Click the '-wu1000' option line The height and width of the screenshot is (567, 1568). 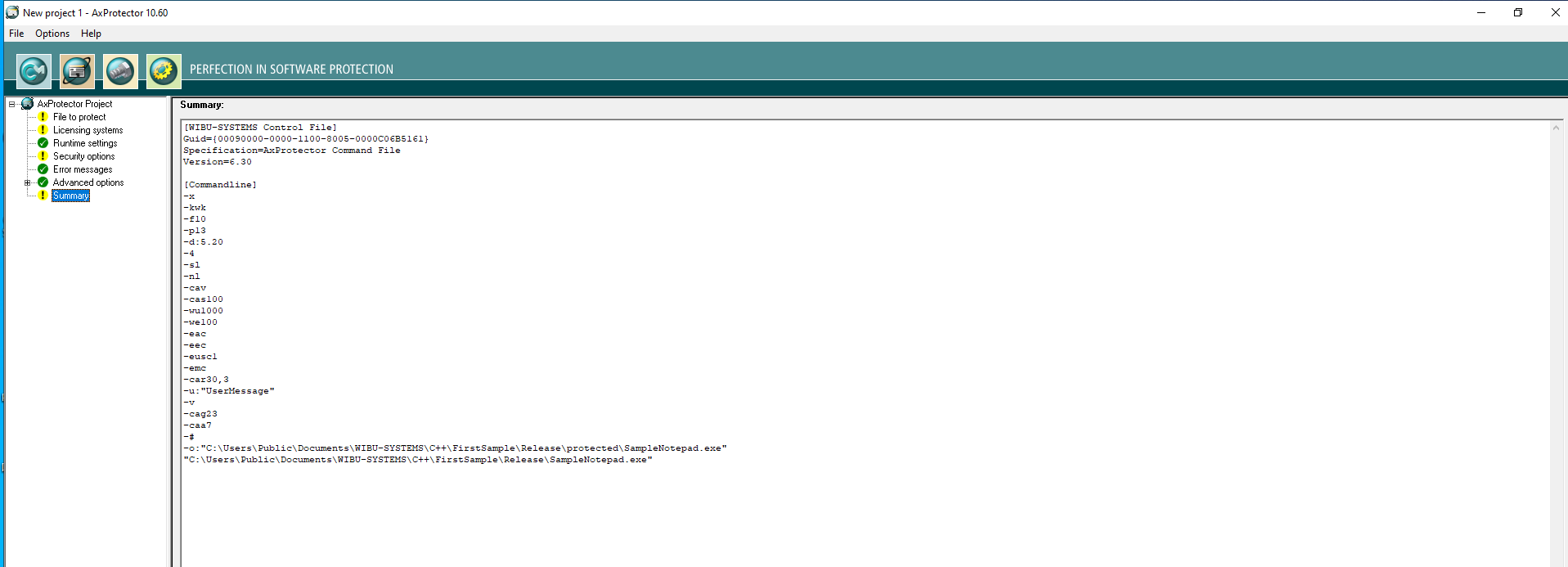(x=203, y=311)
